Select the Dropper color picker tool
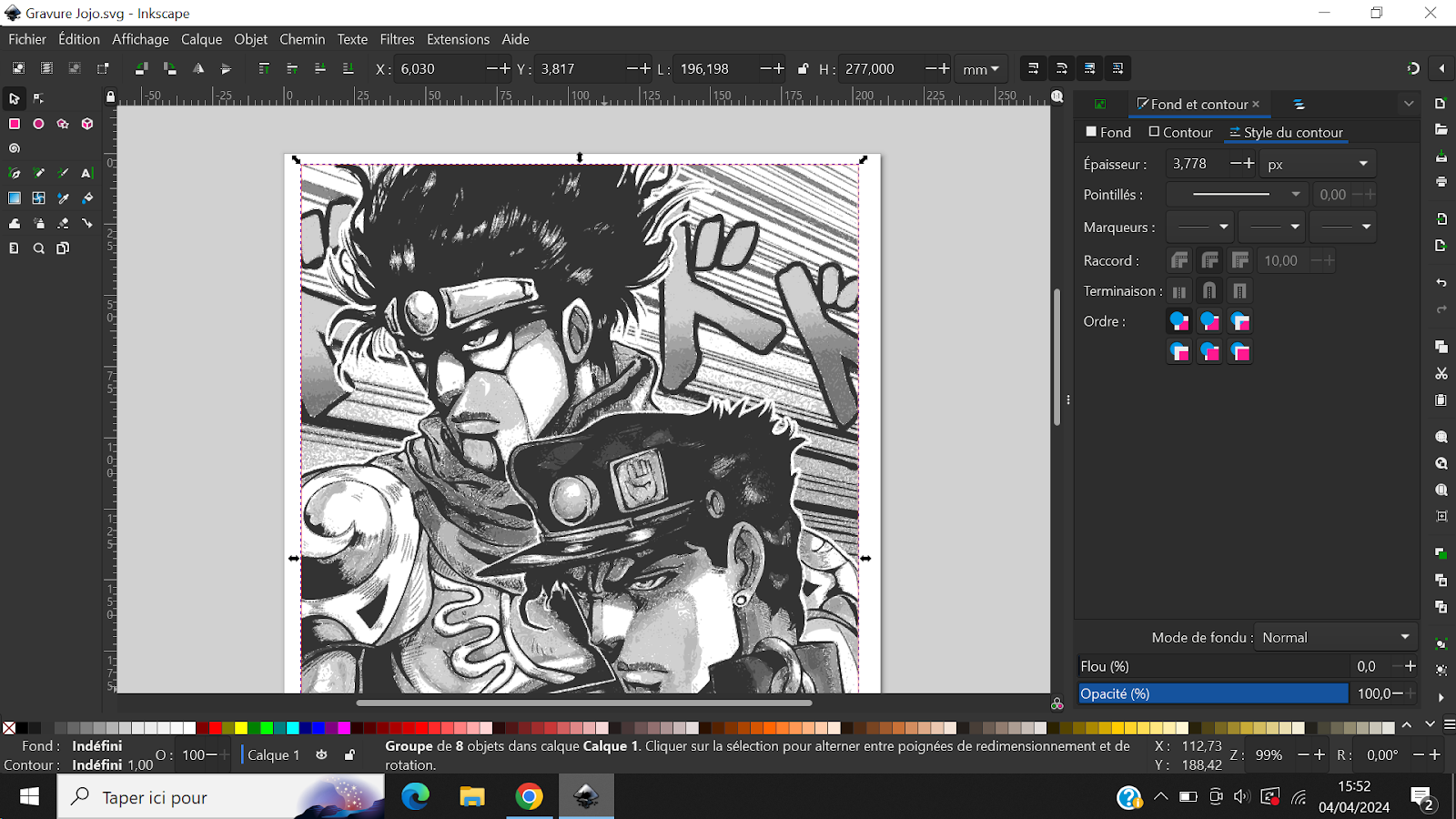The height and width of the screenshot is (819, 1456). [63, 197]
